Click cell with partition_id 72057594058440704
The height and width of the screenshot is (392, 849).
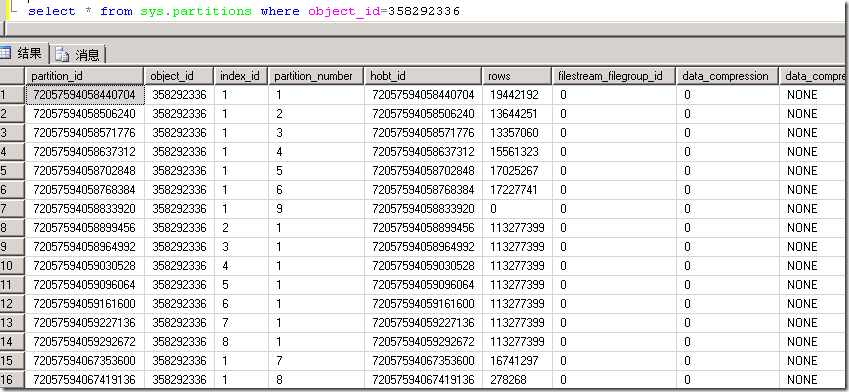click(85, 95)
